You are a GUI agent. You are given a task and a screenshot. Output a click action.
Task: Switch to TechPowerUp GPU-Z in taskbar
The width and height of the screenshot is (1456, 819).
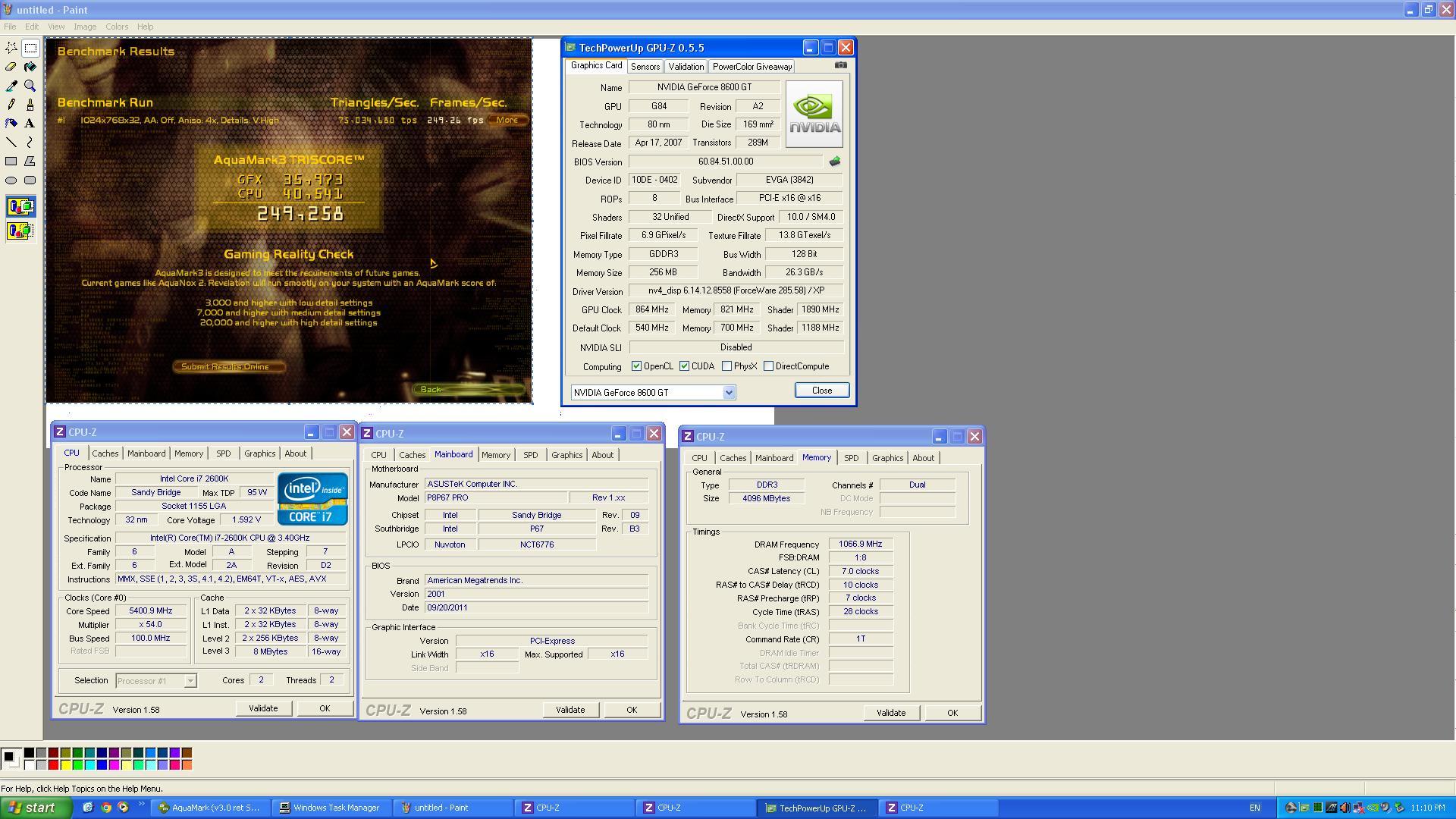coord(817,808)
